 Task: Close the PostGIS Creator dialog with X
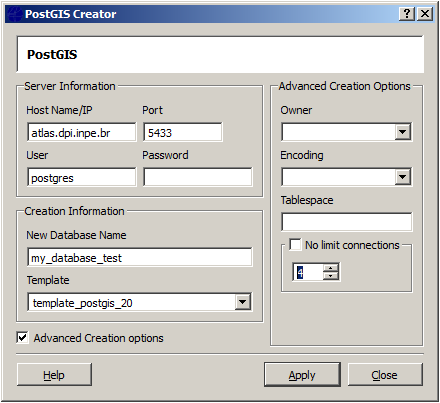(x=425, y=14)
